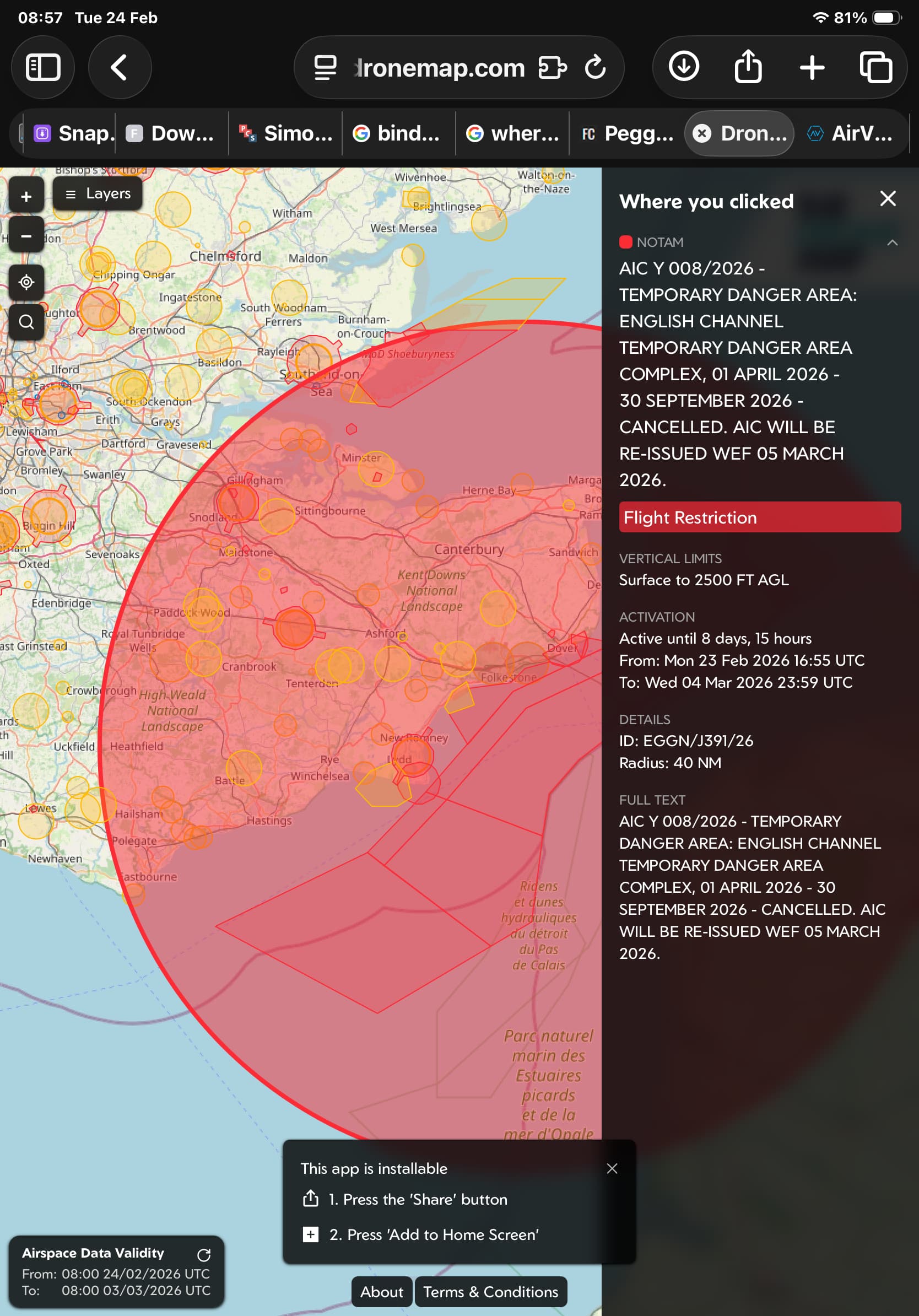This screenshot has height=1316, width=919.
Task: Open the map search tool
Action: click(x=26, y=322)
